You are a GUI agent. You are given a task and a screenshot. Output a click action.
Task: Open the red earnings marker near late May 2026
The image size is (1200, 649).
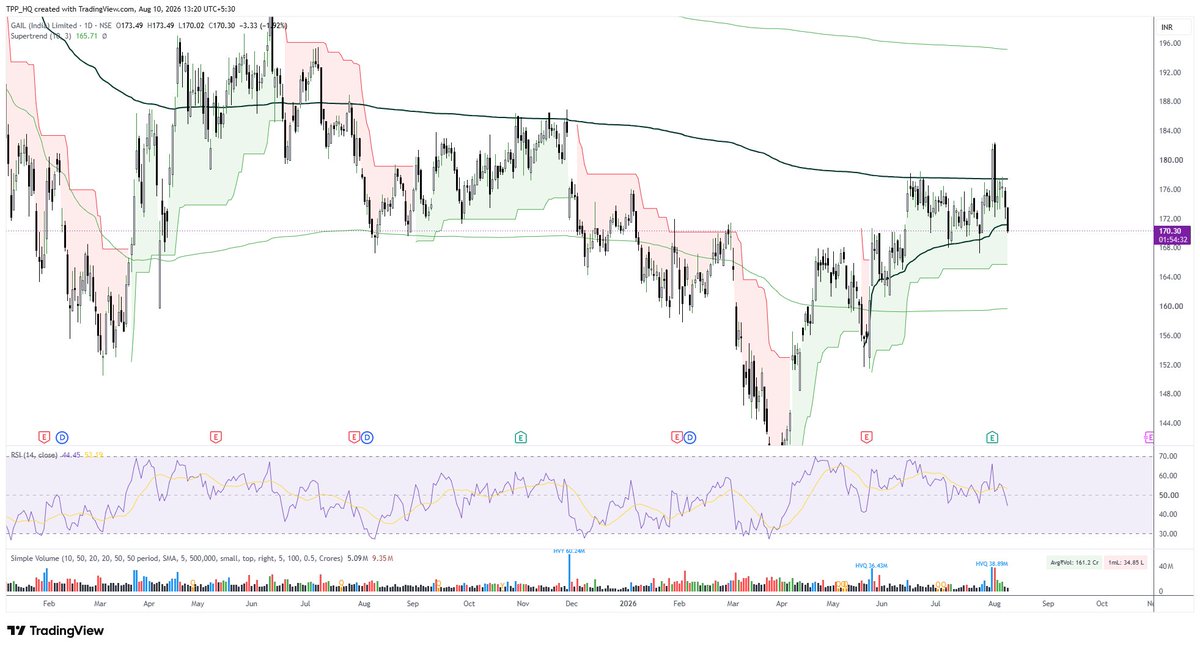click(x=866, y=437)
